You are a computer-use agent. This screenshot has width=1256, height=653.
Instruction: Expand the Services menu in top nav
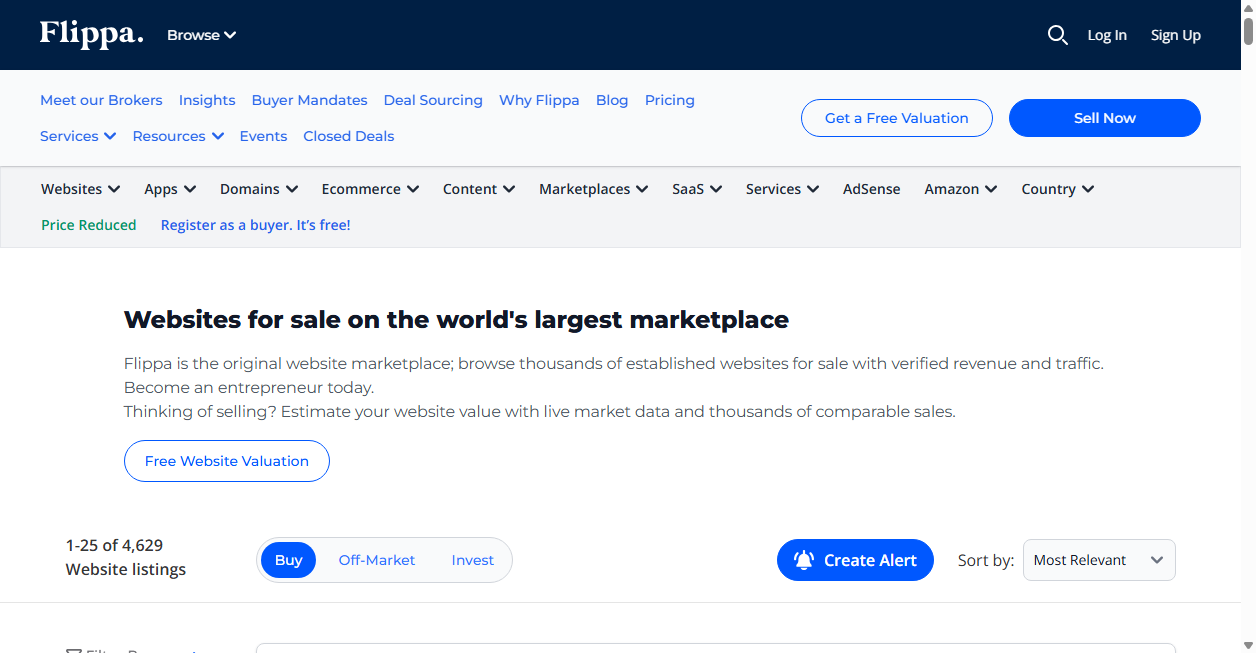78,136
